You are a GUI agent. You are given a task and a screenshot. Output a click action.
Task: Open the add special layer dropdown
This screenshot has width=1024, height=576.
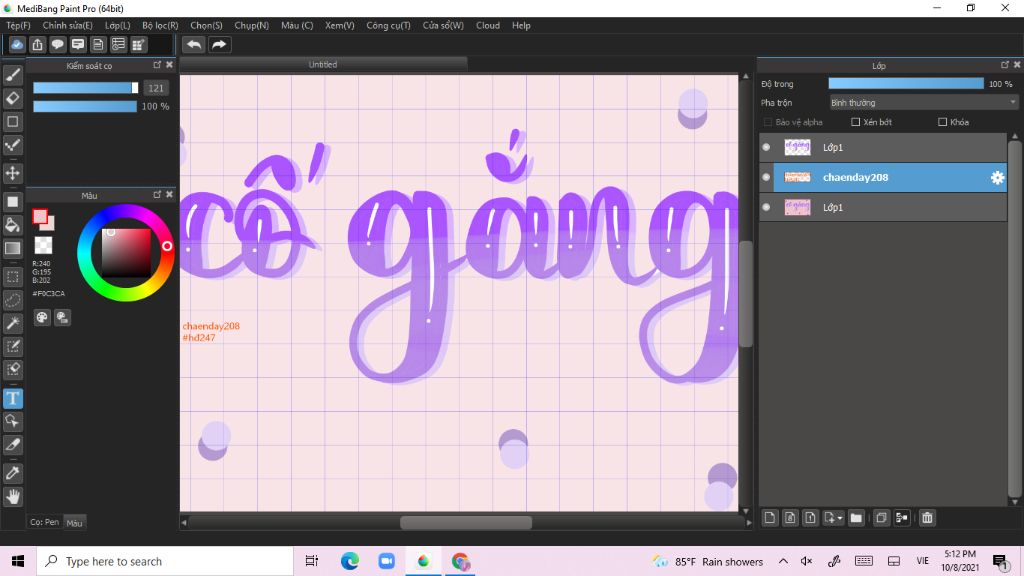(833, 518)
